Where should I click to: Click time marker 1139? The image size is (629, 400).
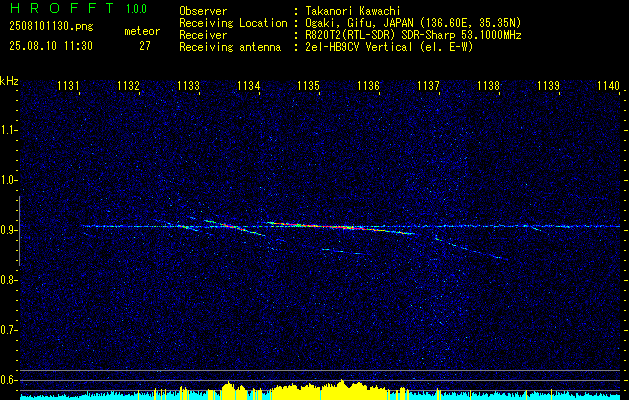[x=548, y=85]
